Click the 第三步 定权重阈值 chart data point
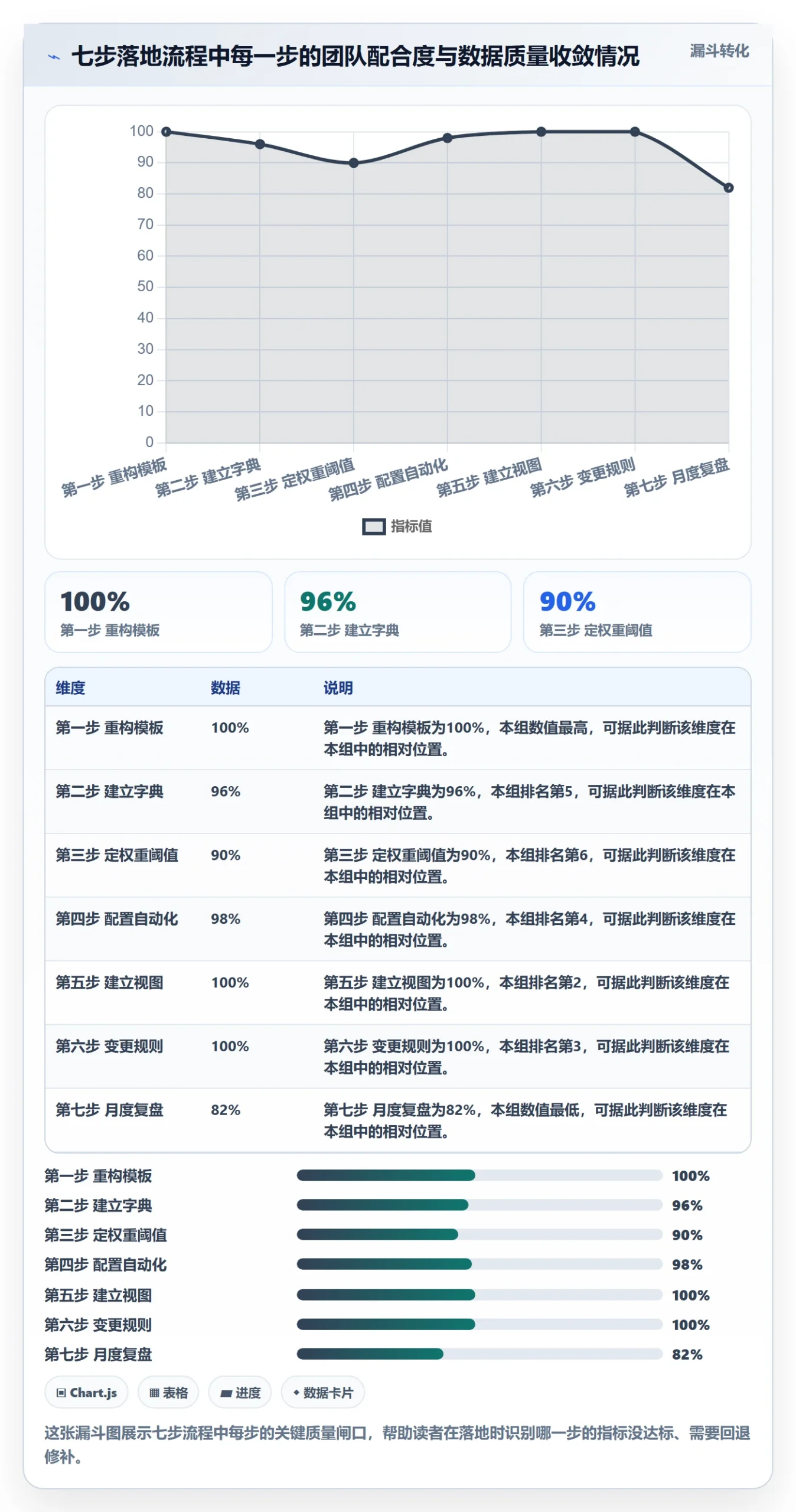The width and height of the screenshot is (796, 1512). tap(354, 163)
